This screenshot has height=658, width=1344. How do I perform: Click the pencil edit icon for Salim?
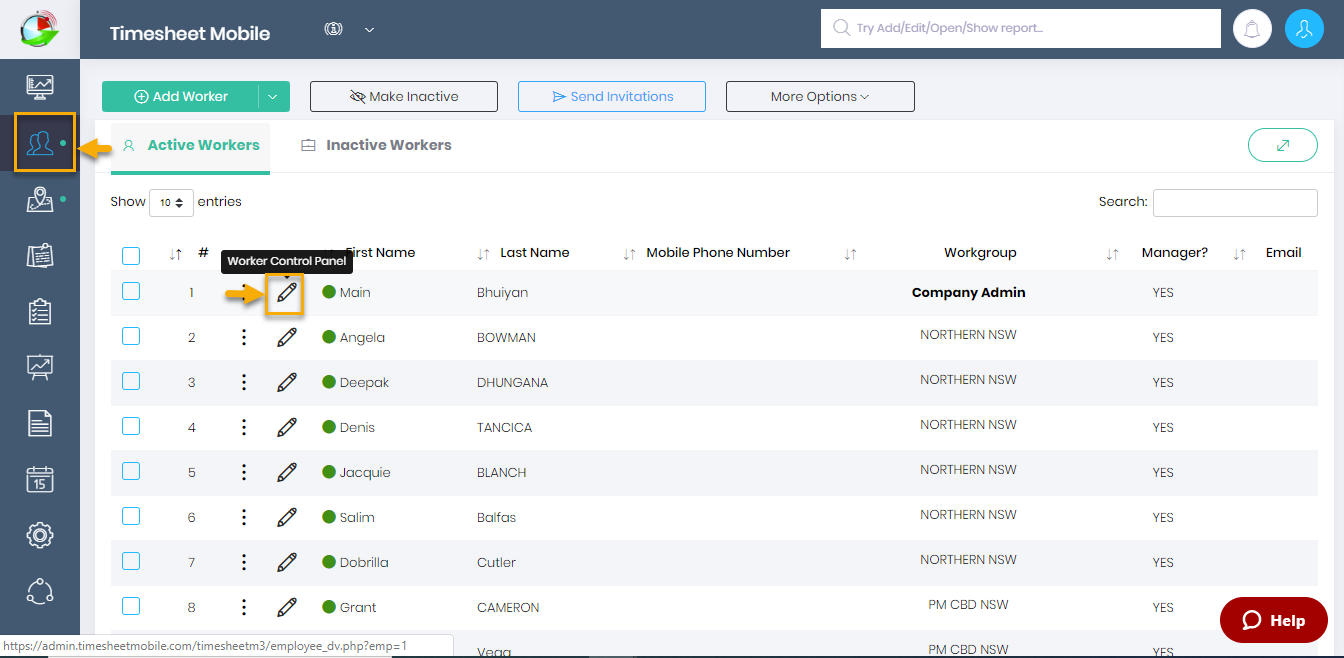click(x=287, y=517)
